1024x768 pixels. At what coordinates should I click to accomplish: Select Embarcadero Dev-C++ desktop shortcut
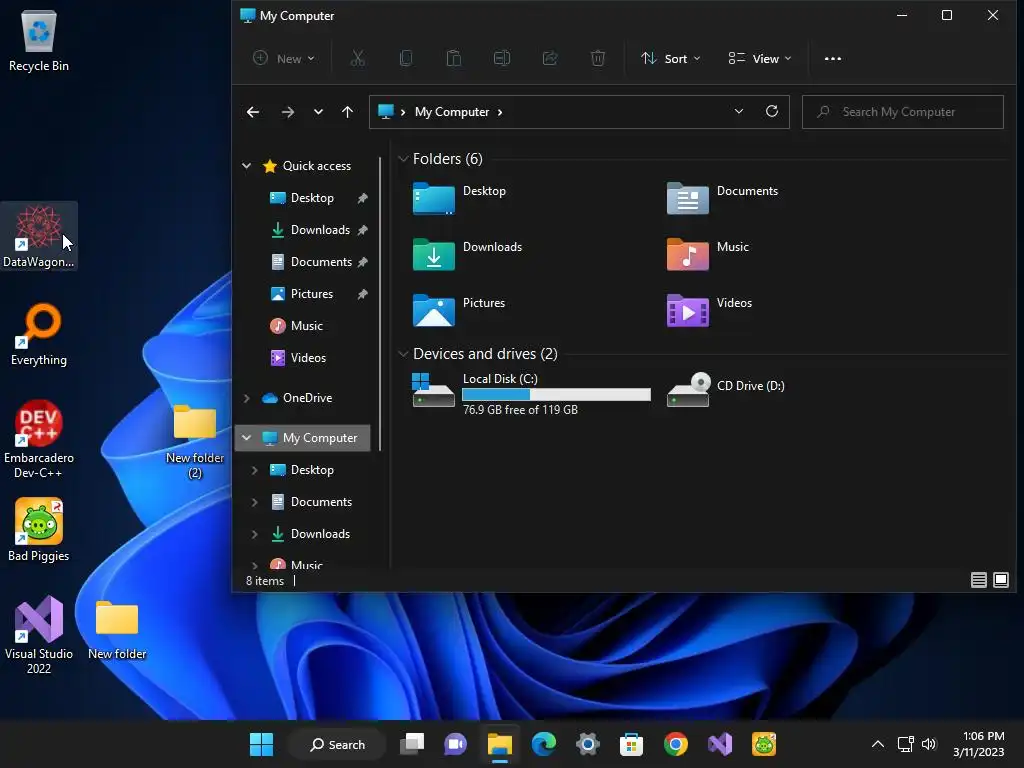(x=39, y=439)
